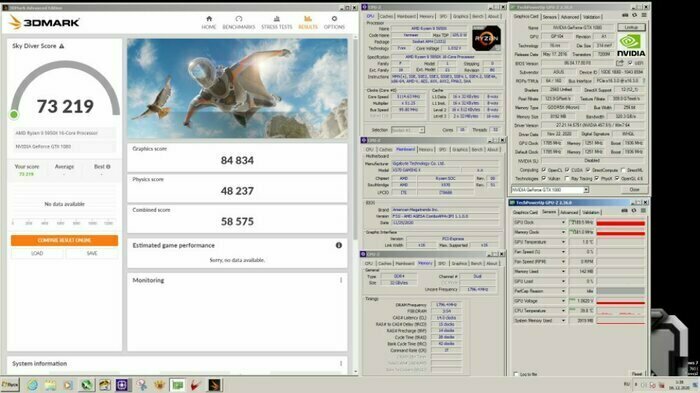Click GPU-Z refresh icon in Sensors window
Screen dimensions: 700x393
click(x=634, y=211)
